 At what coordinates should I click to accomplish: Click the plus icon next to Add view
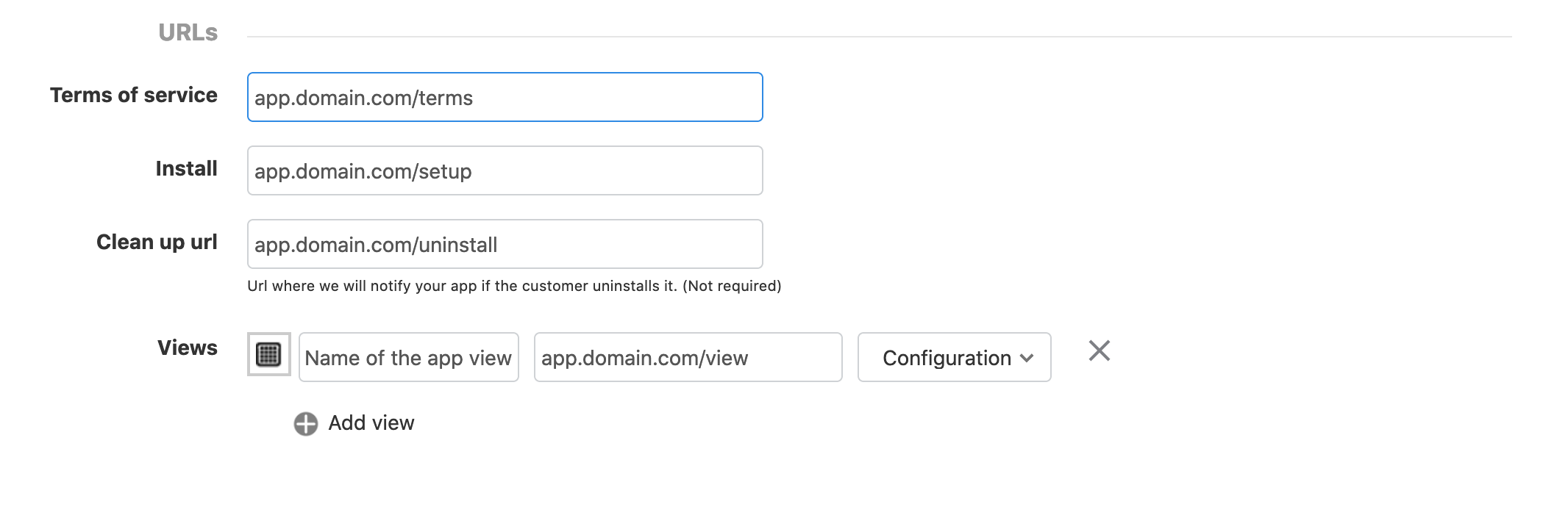tap(306, 424)
